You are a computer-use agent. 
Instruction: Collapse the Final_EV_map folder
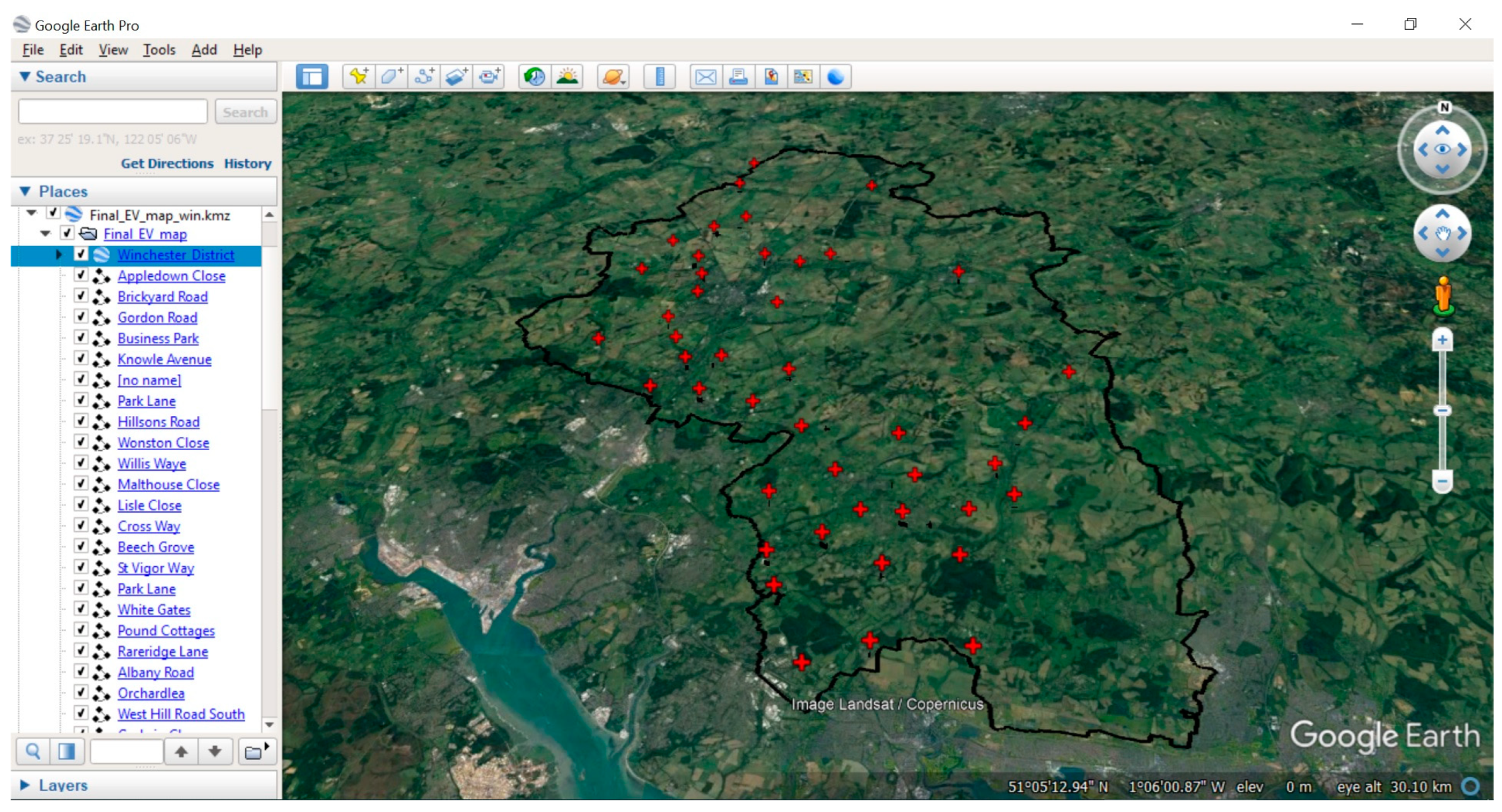tap(45, 234)
